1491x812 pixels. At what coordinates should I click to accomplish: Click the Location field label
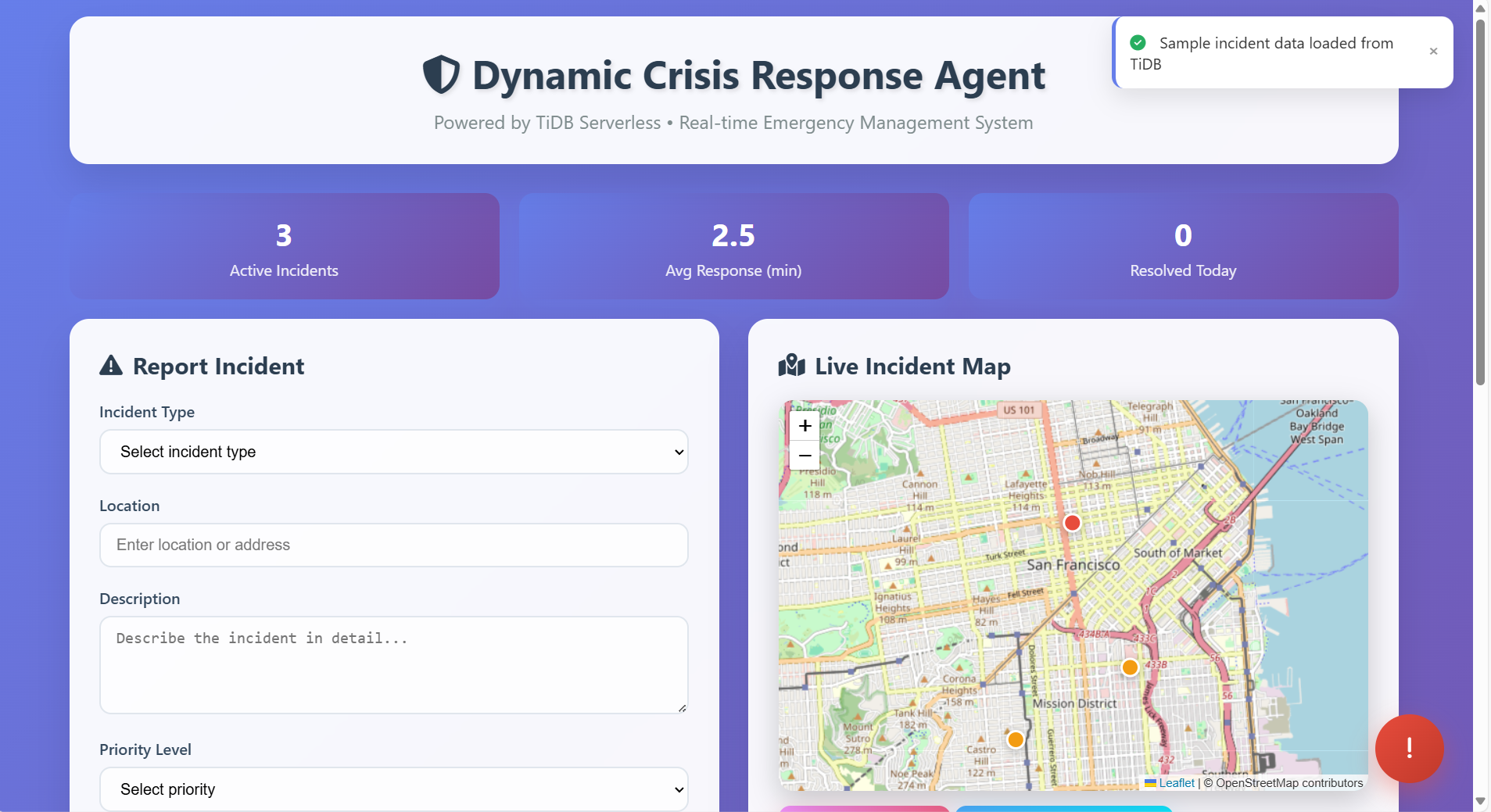pos(129,506)
